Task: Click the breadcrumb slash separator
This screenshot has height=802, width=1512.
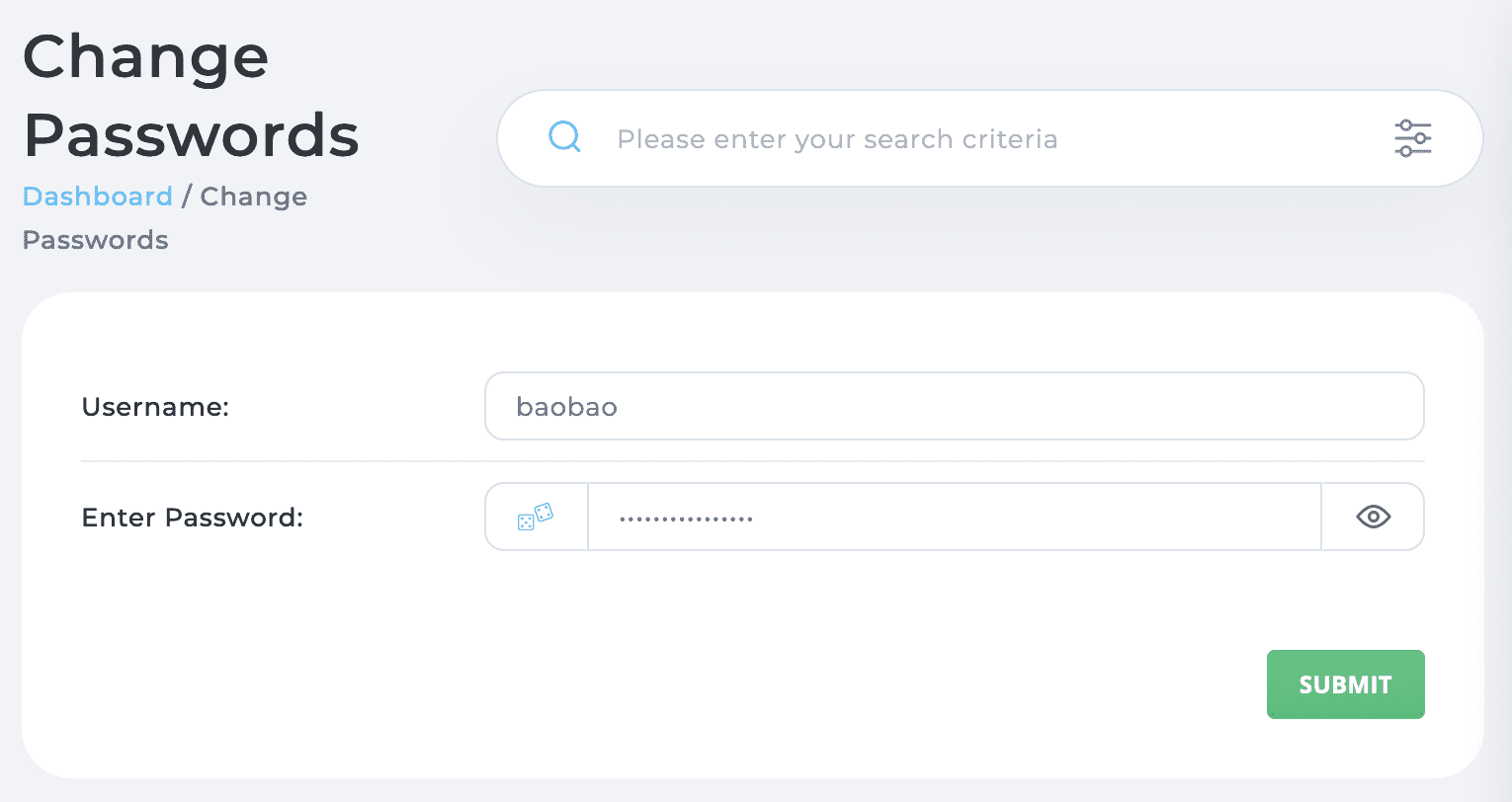Action: 186,197
